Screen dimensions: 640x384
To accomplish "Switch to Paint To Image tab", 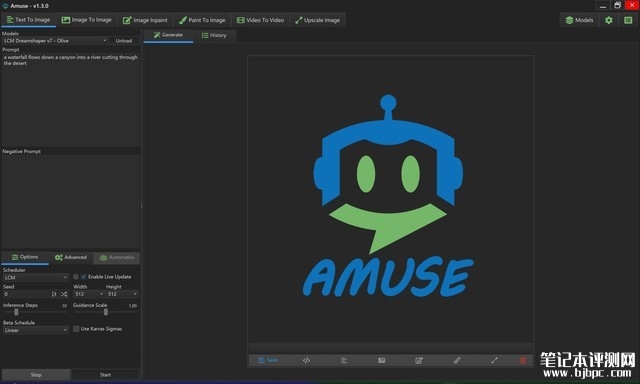I will [202, 20].
